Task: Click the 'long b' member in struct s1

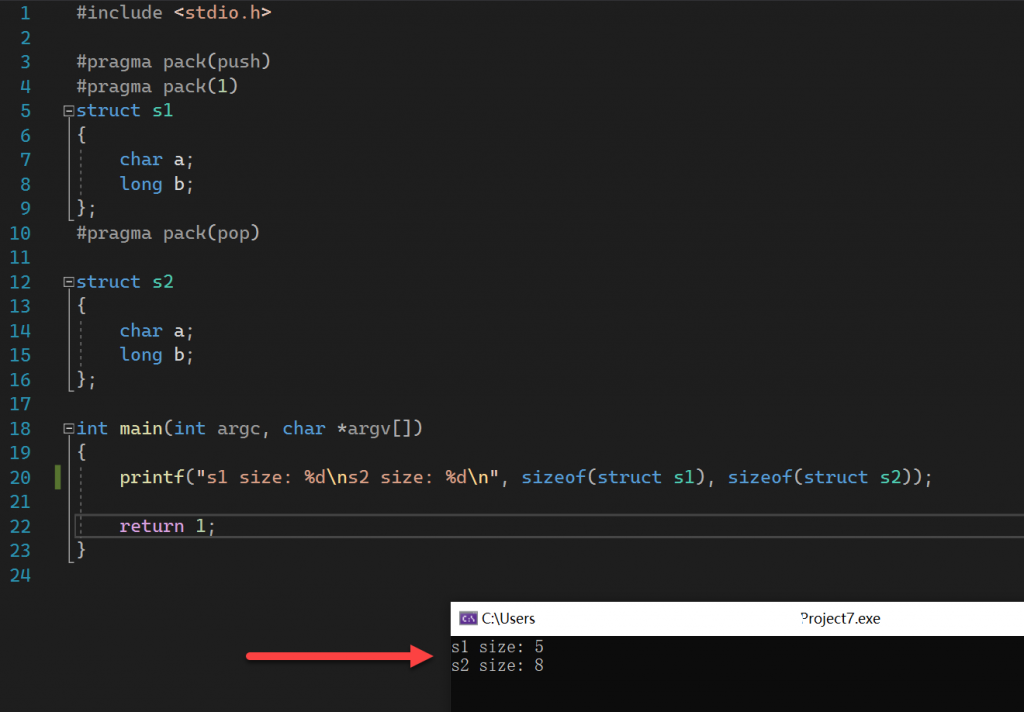Action: 156,184
